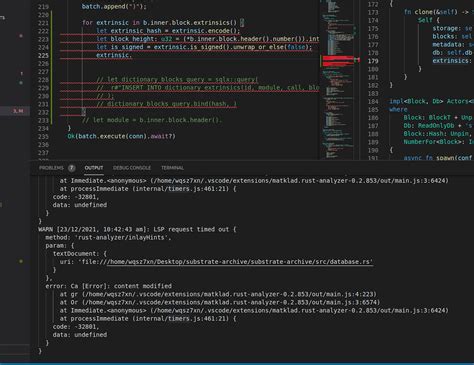Click the 'db: self.db' line in right editor

click(452, 53)
